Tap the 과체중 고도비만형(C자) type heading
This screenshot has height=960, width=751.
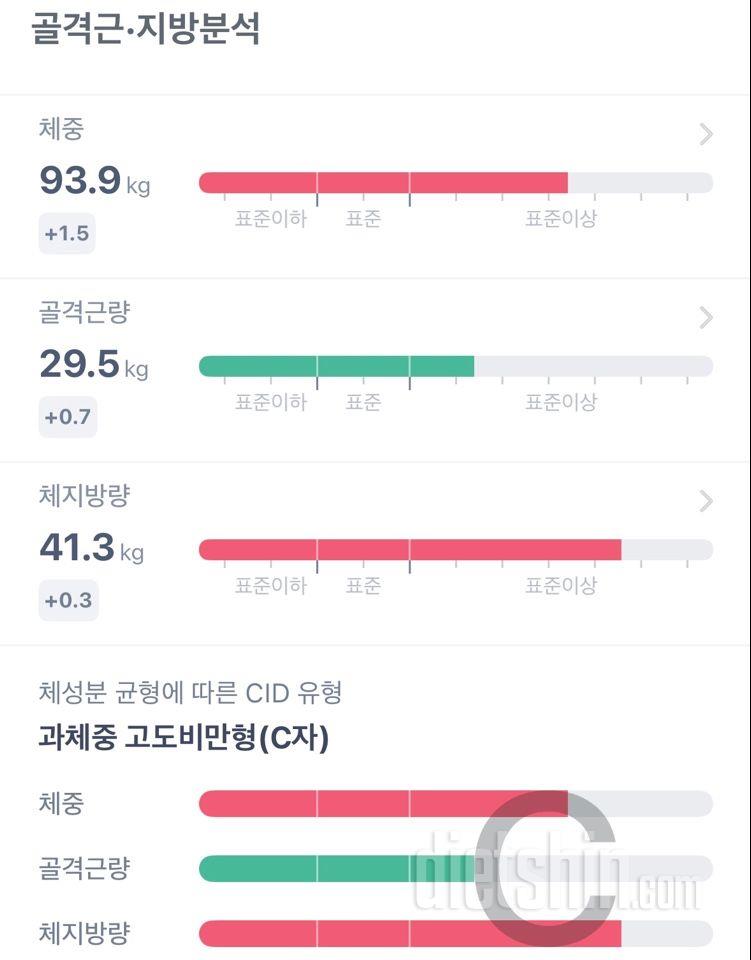tap(183, 739)
